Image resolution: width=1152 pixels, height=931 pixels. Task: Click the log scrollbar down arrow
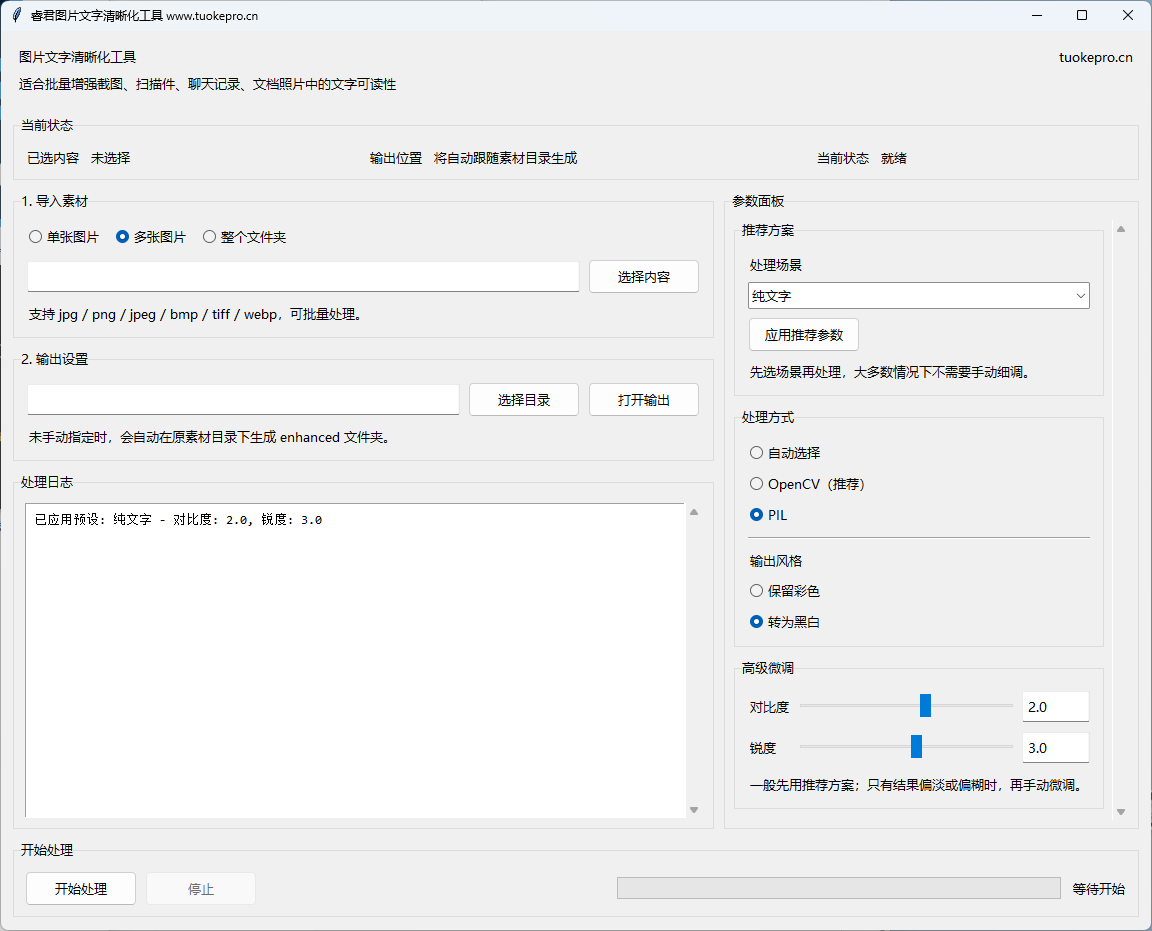coord(694,810)
